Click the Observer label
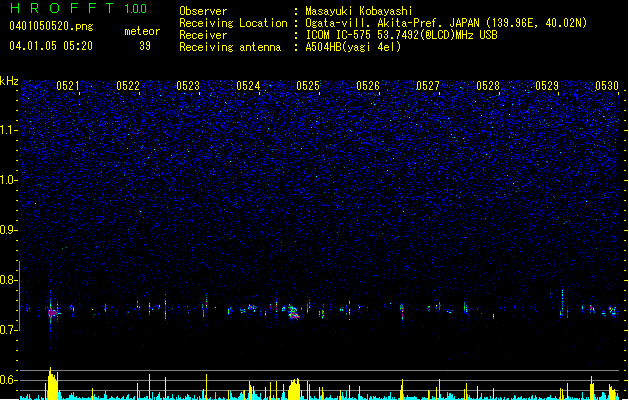This screenshot has height=400, width=629. 203,11
